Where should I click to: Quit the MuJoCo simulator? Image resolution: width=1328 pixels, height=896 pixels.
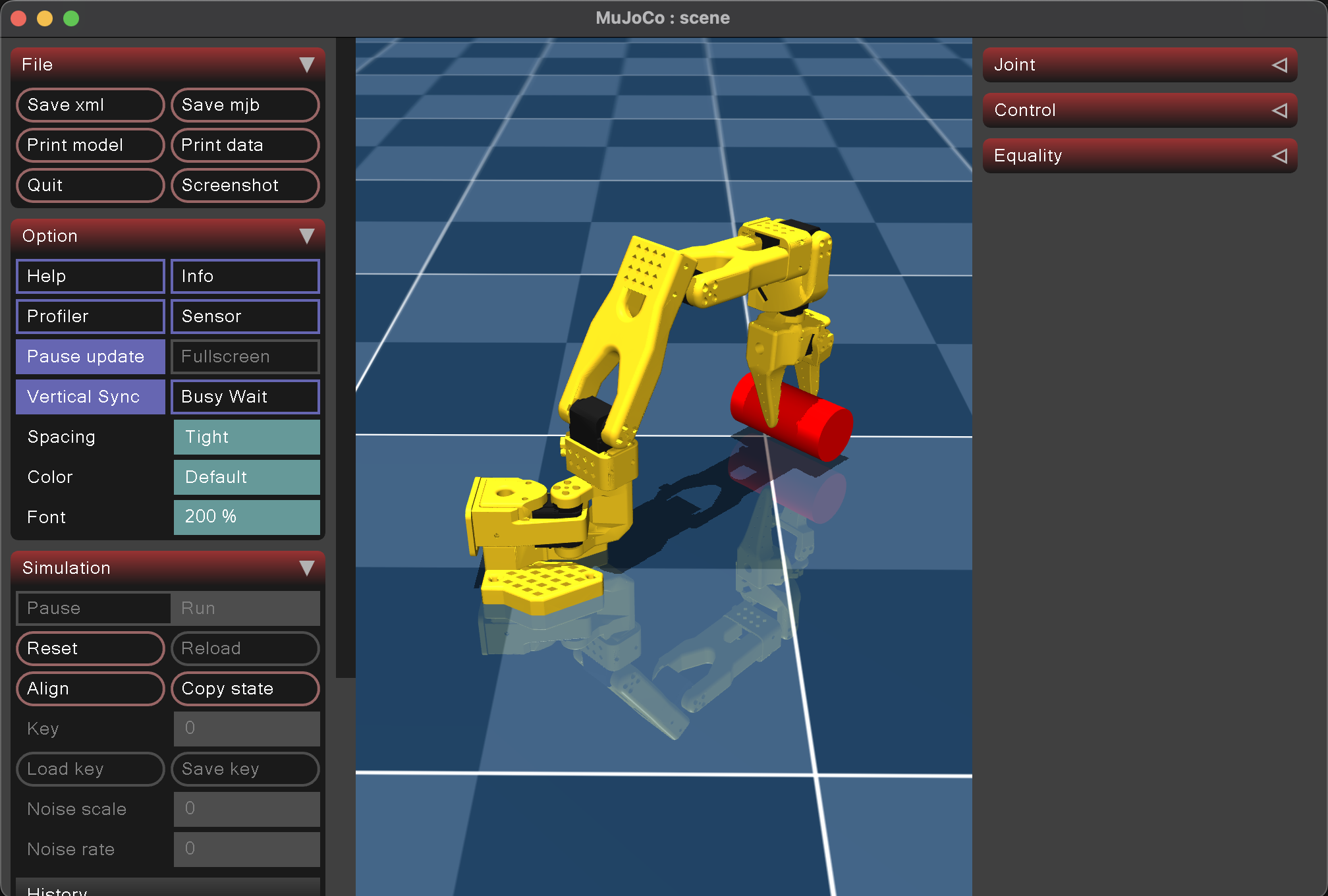[x=90, y=185]
